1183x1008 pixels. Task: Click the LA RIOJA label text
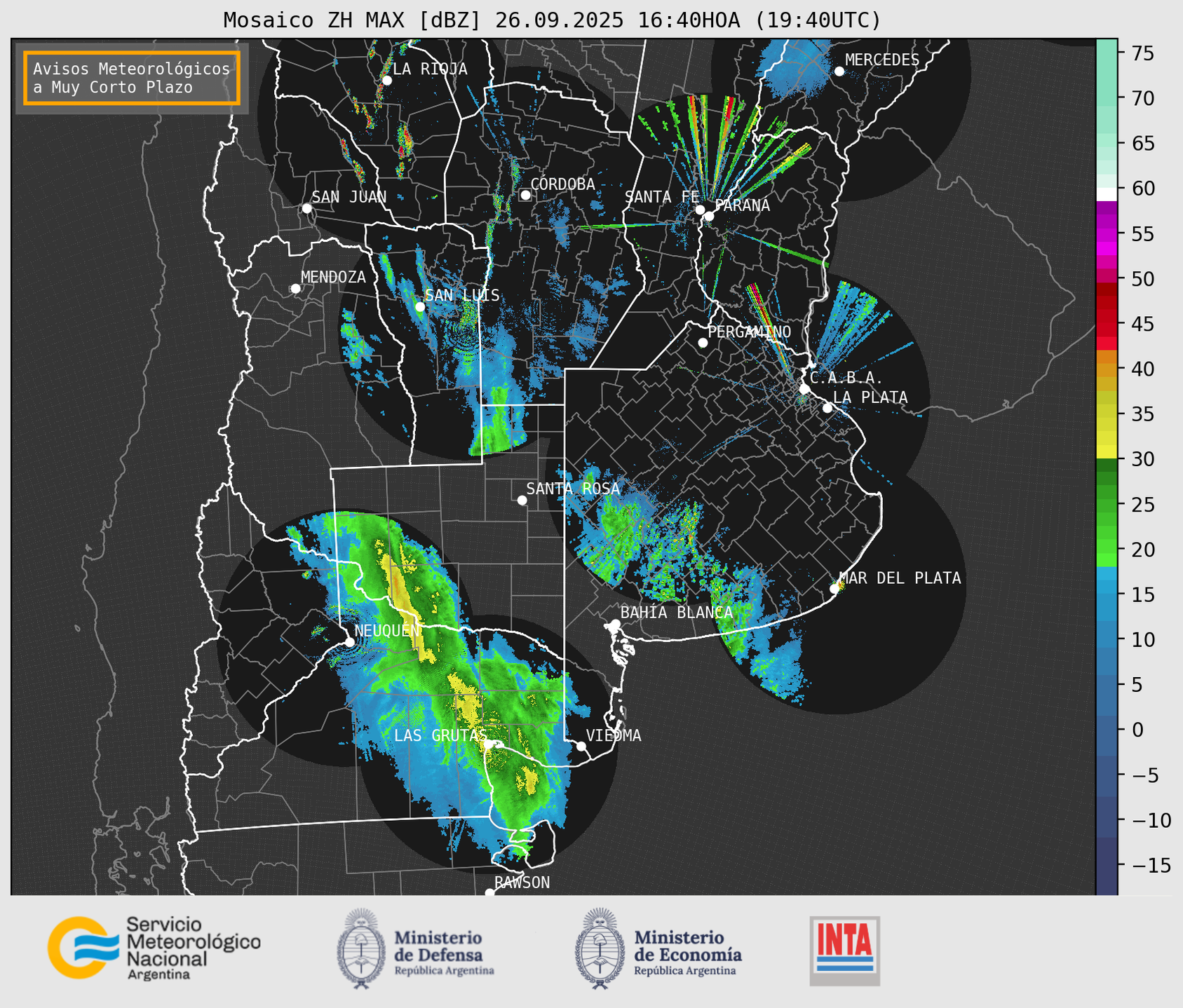click(430, 69)
